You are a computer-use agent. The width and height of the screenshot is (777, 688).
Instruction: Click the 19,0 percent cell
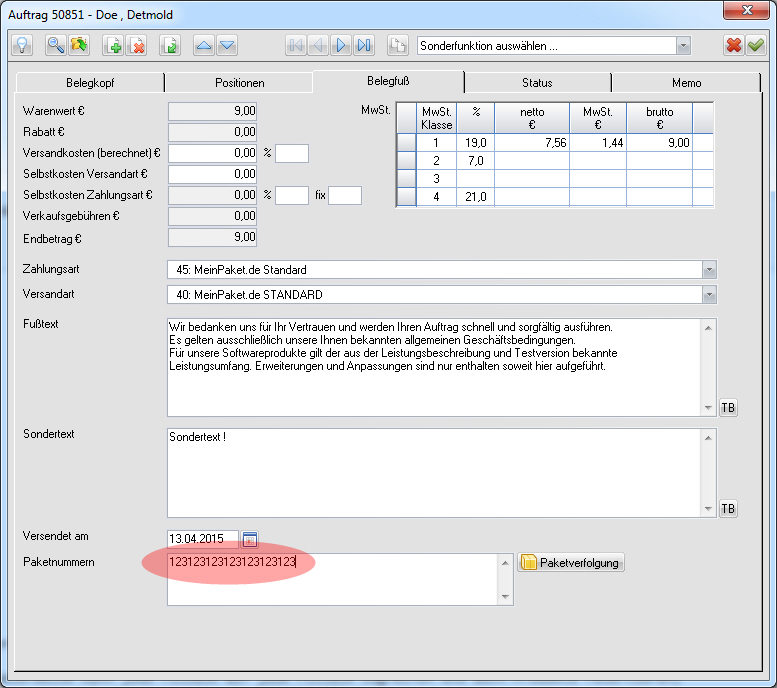[x=476, y=143]
